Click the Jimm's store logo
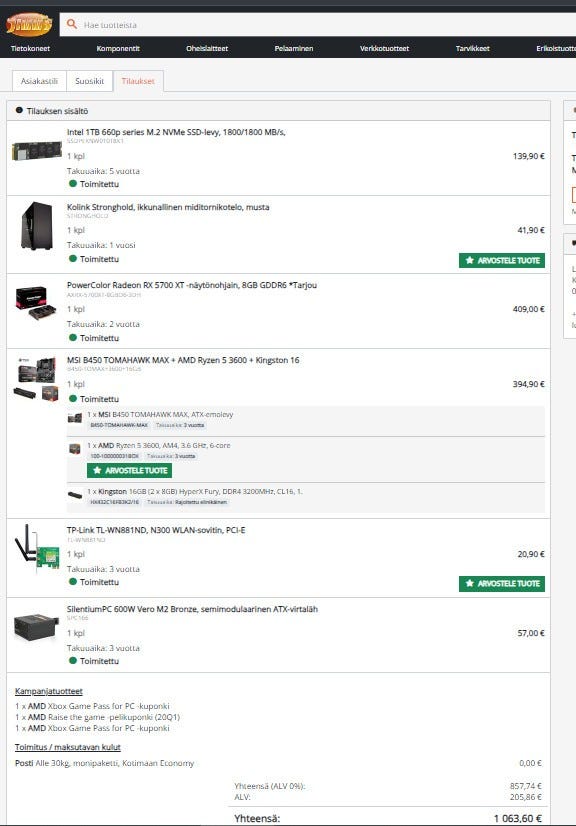 pyautogui.click(x=29, y=24)
